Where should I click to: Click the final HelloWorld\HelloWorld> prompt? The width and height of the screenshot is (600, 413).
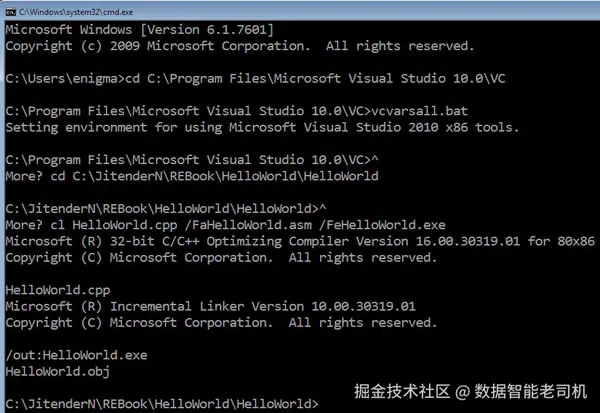click(x=162, y=404)
